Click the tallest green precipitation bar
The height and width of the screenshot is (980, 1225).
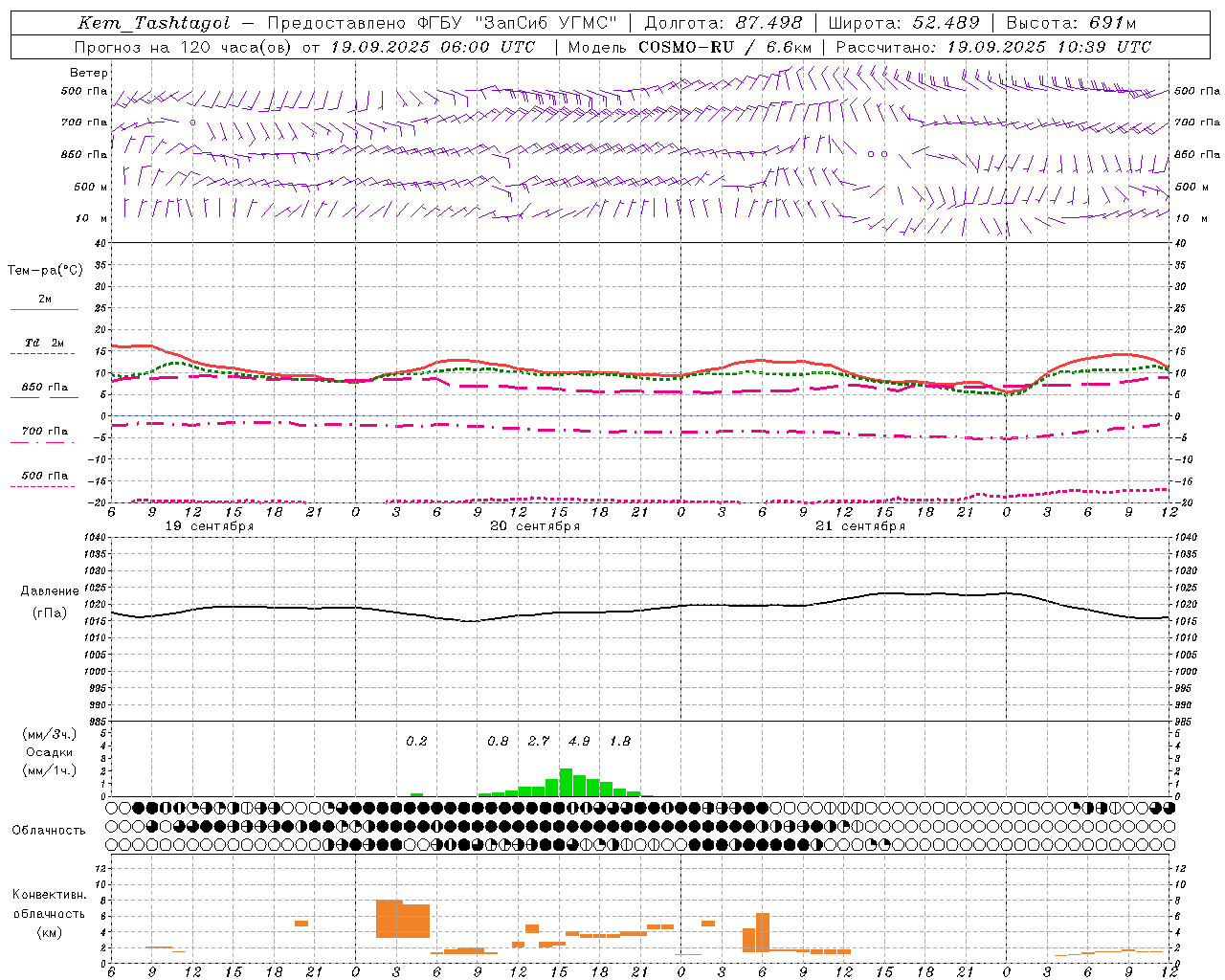[566, 783]
